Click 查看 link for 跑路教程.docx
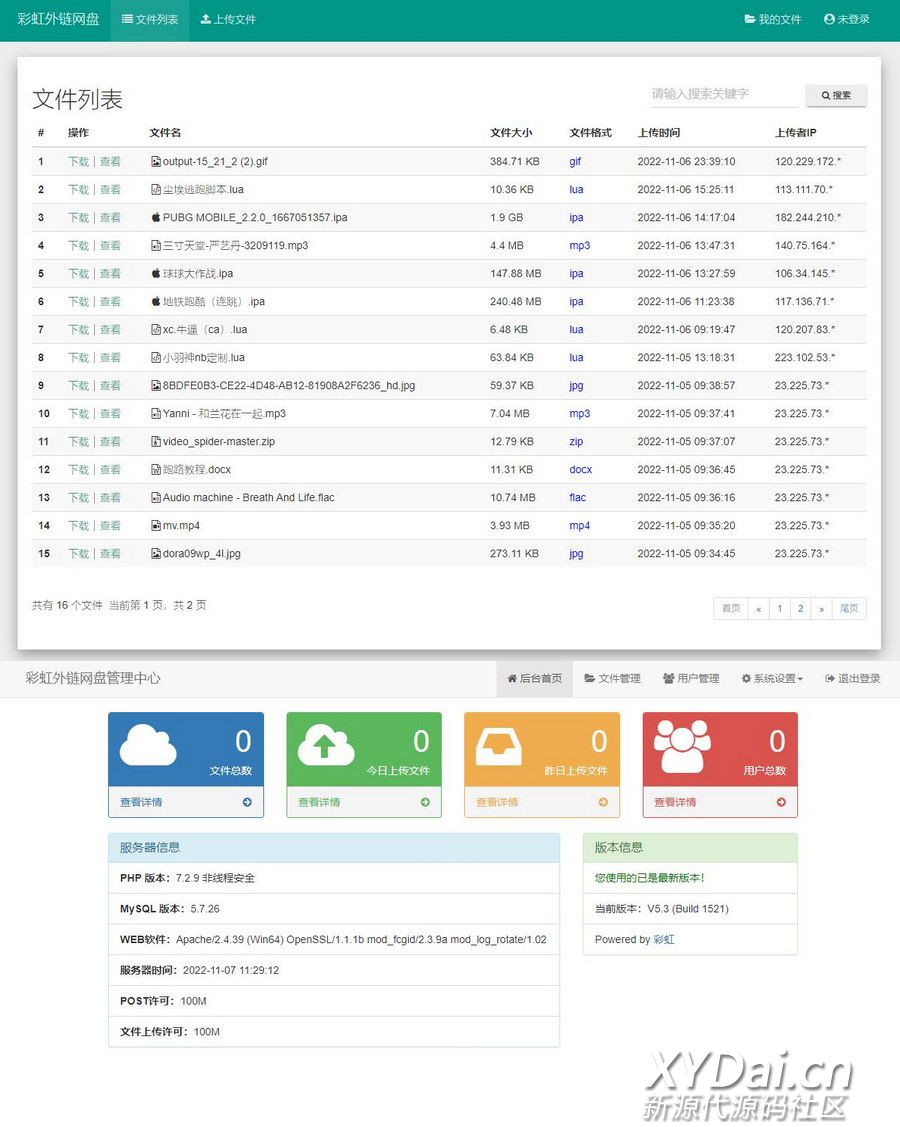 point(110,470)
